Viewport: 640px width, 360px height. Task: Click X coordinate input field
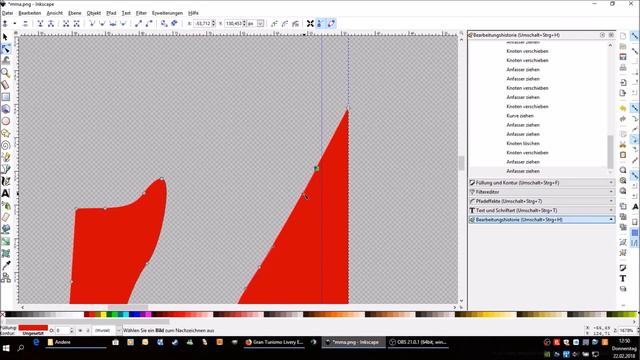[204, 24]
